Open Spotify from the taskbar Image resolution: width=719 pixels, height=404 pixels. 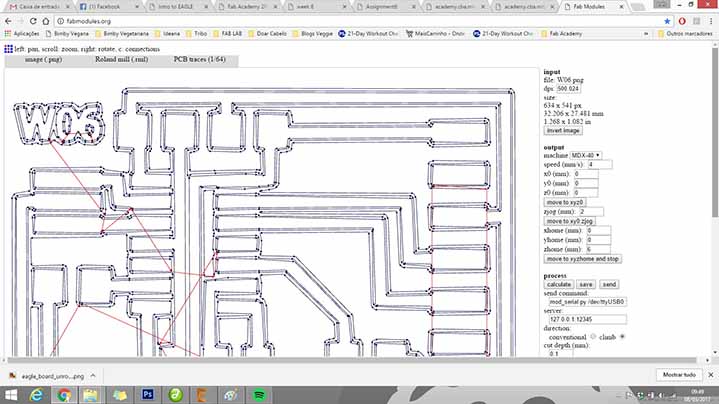[x=259, y=395]
